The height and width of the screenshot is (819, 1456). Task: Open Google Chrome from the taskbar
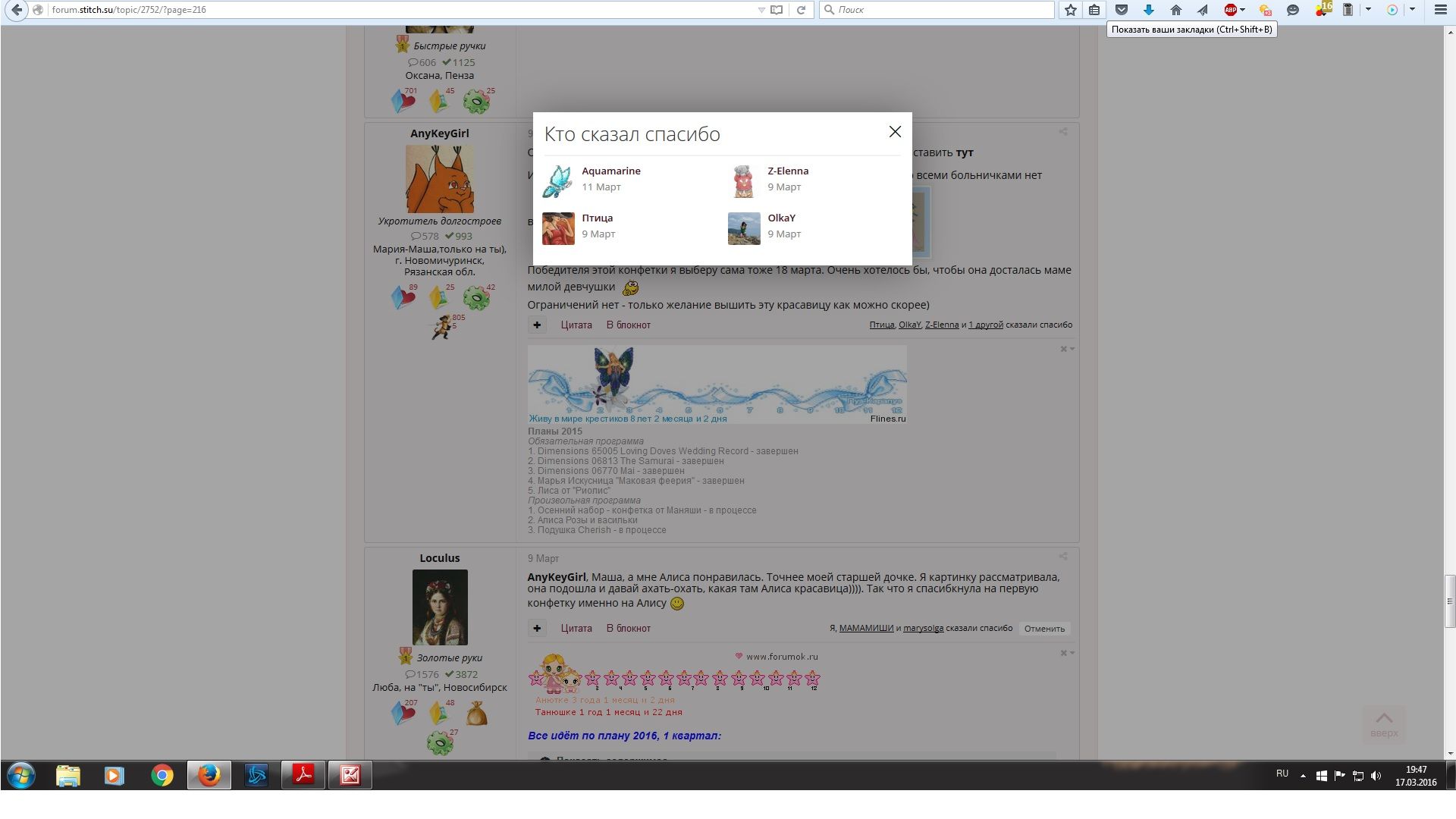pyautogui.click(x=162, y=775)
